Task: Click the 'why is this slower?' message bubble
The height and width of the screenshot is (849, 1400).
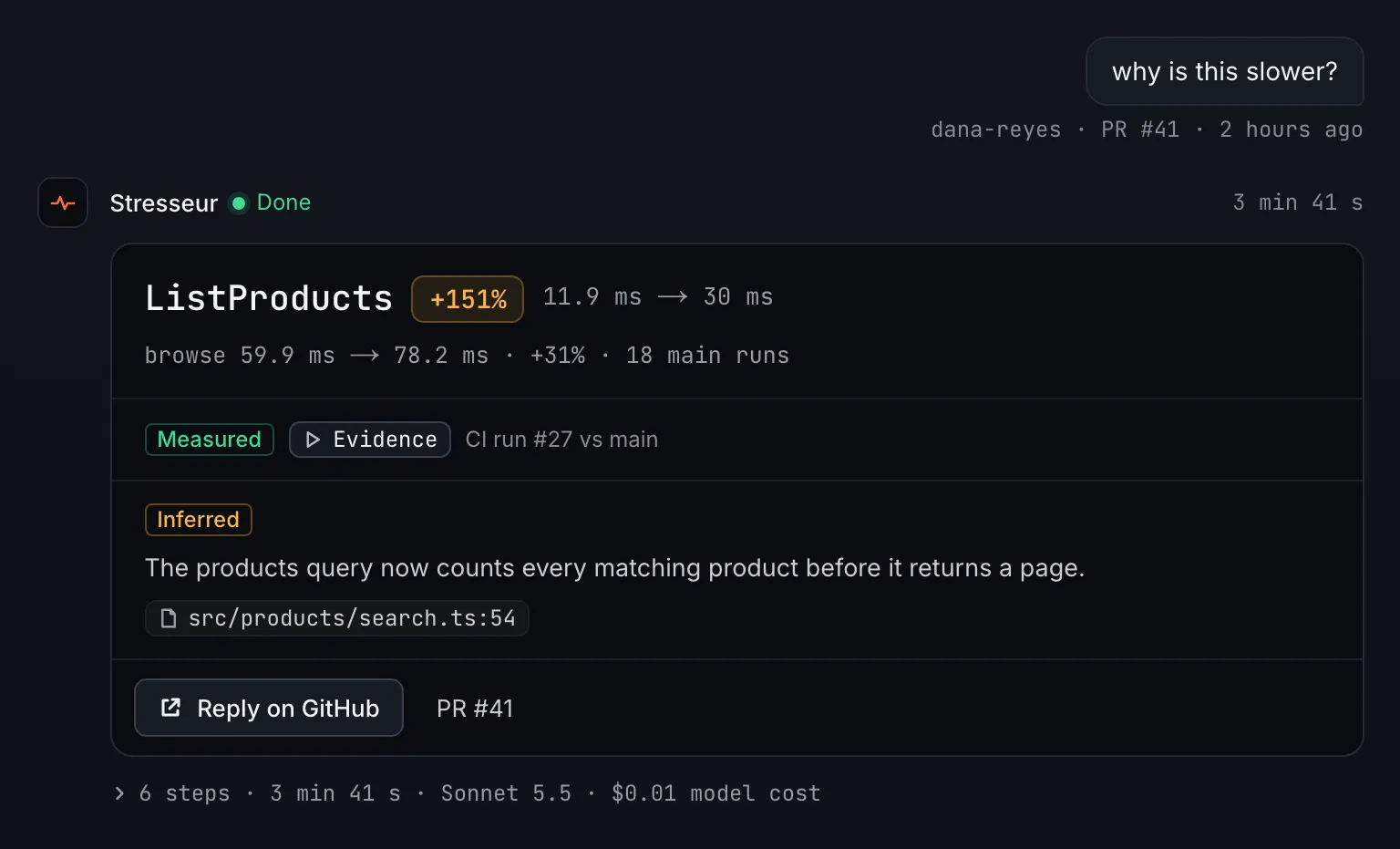Action: tap(1225, 71)
